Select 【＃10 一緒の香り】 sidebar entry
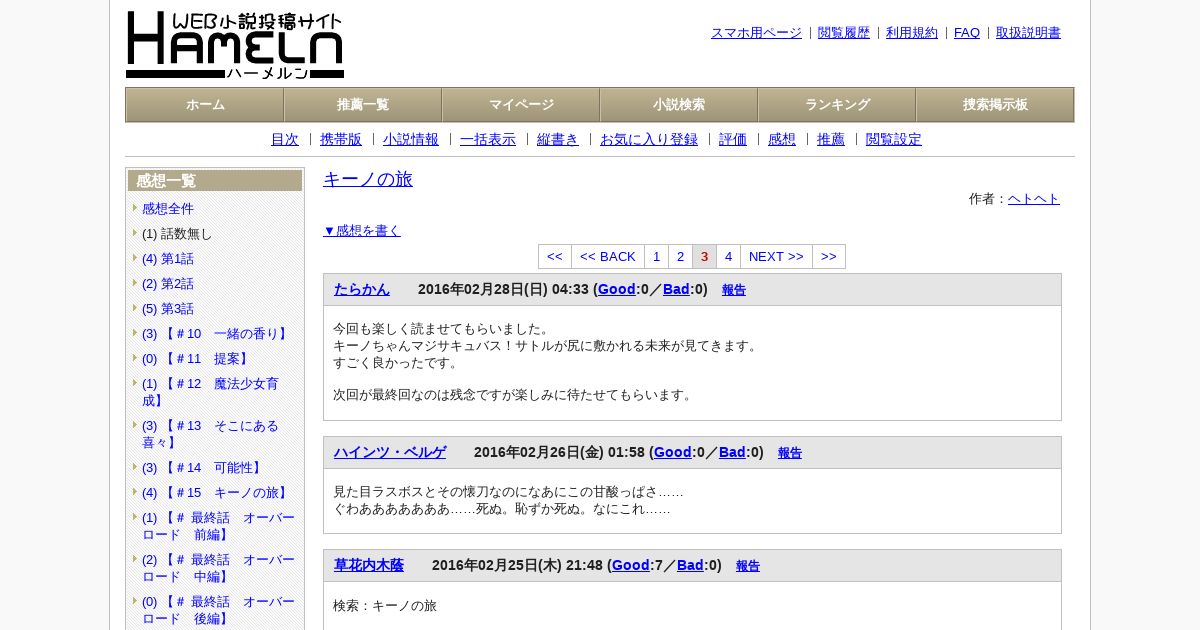 (x=216, y=334)
